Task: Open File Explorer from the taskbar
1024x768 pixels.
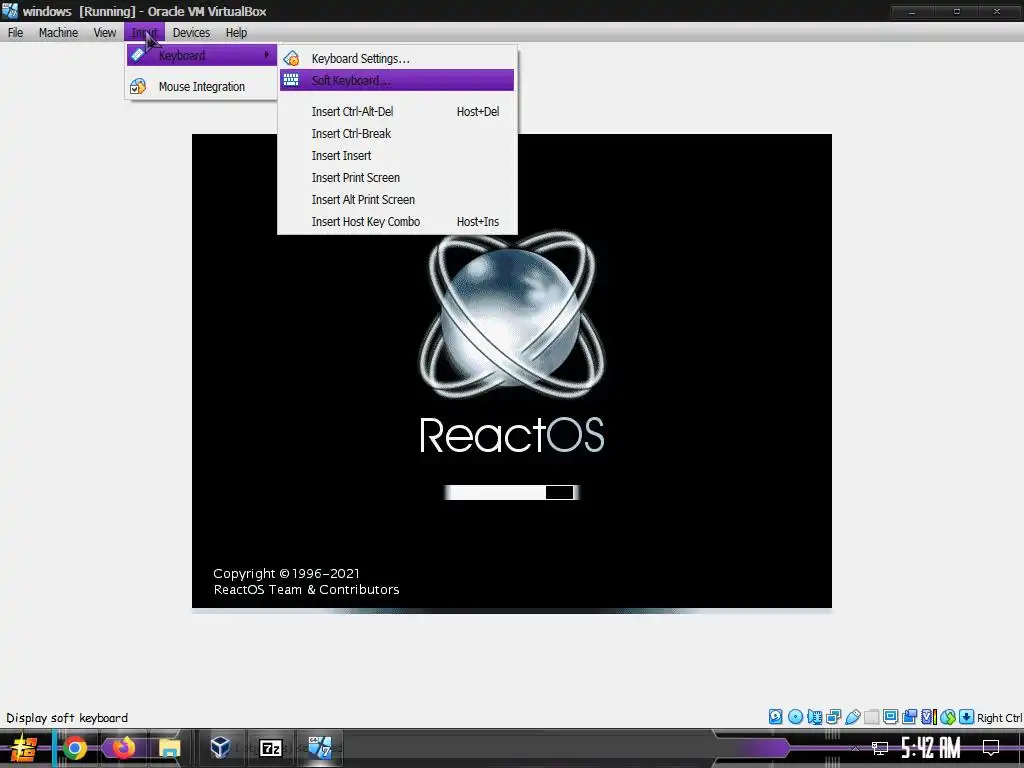Action: (169, 748)
